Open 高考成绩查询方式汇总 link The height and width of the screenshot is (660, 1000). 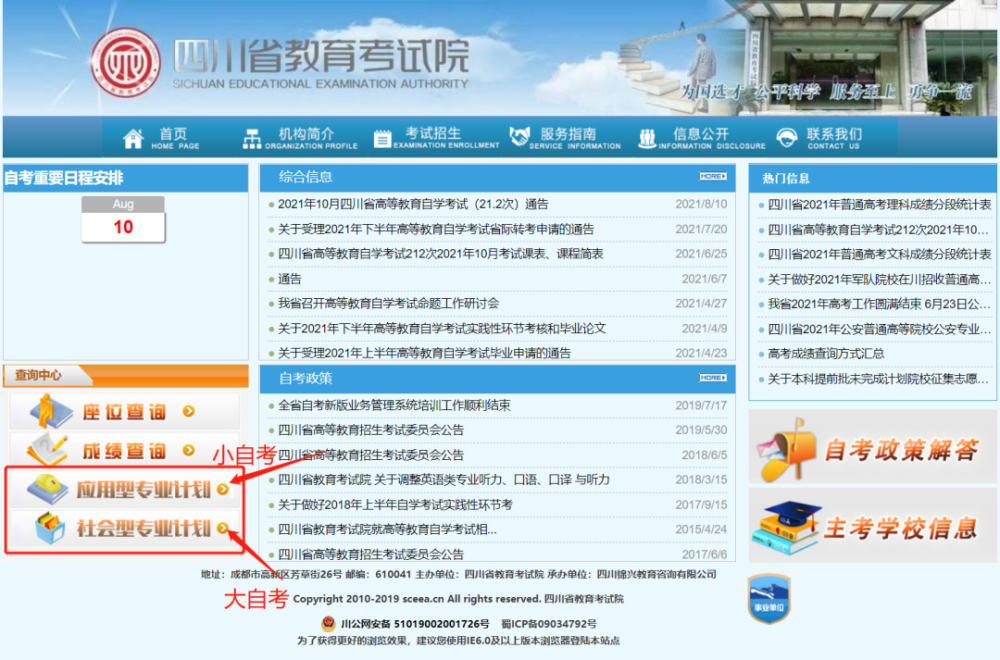825,353
